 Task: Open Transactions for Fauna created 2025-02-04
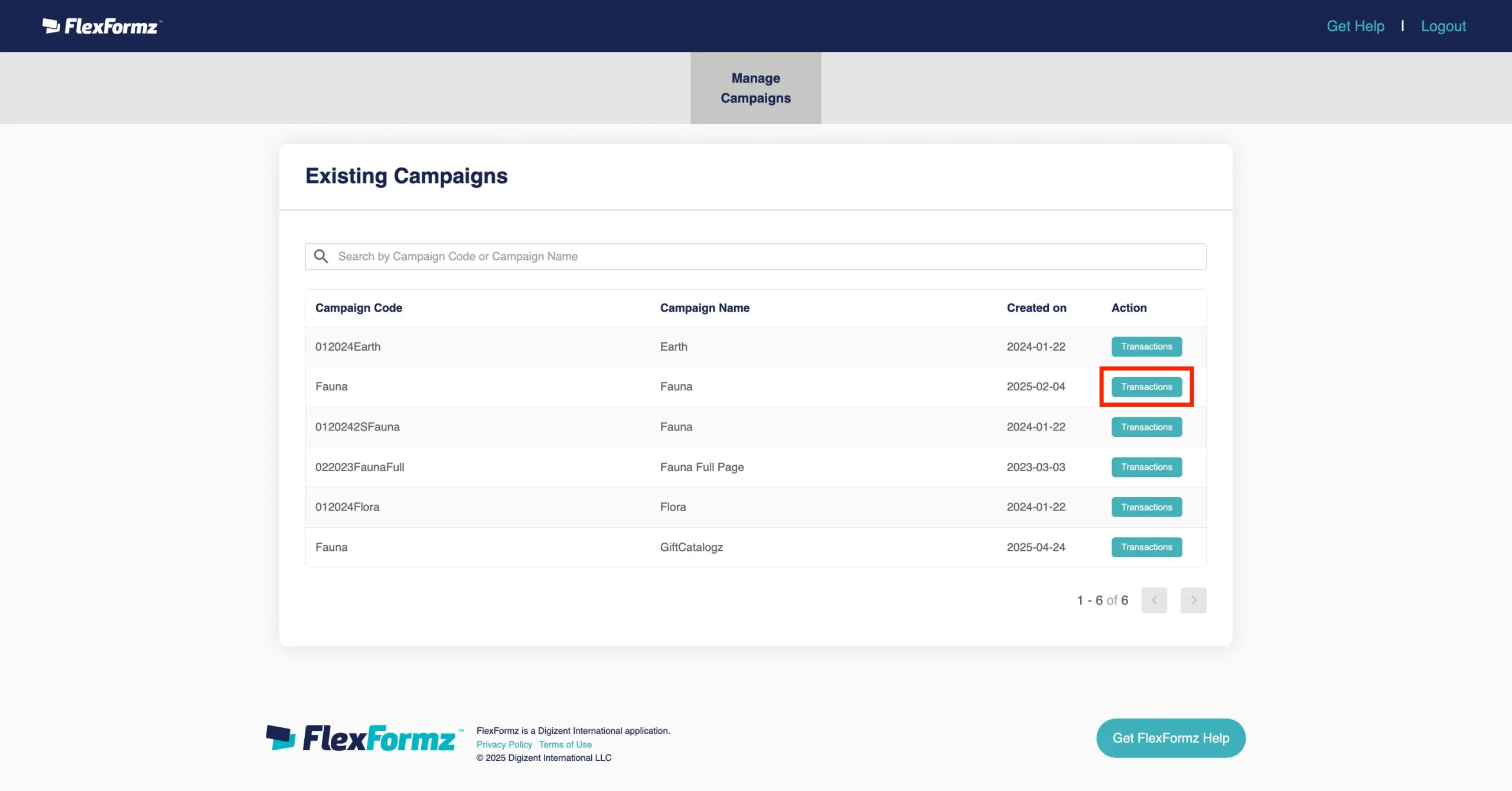[x=1146, y=387]
